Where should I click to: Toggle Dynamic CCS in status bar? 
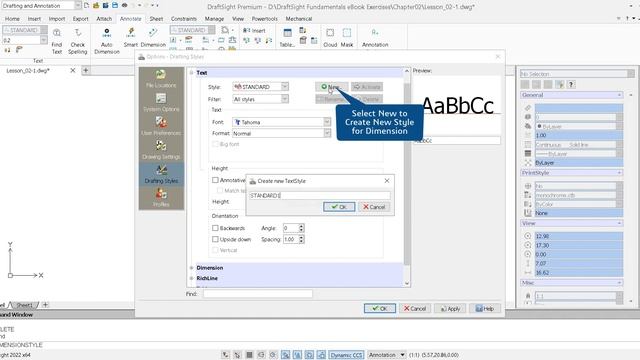click(346, 355)
